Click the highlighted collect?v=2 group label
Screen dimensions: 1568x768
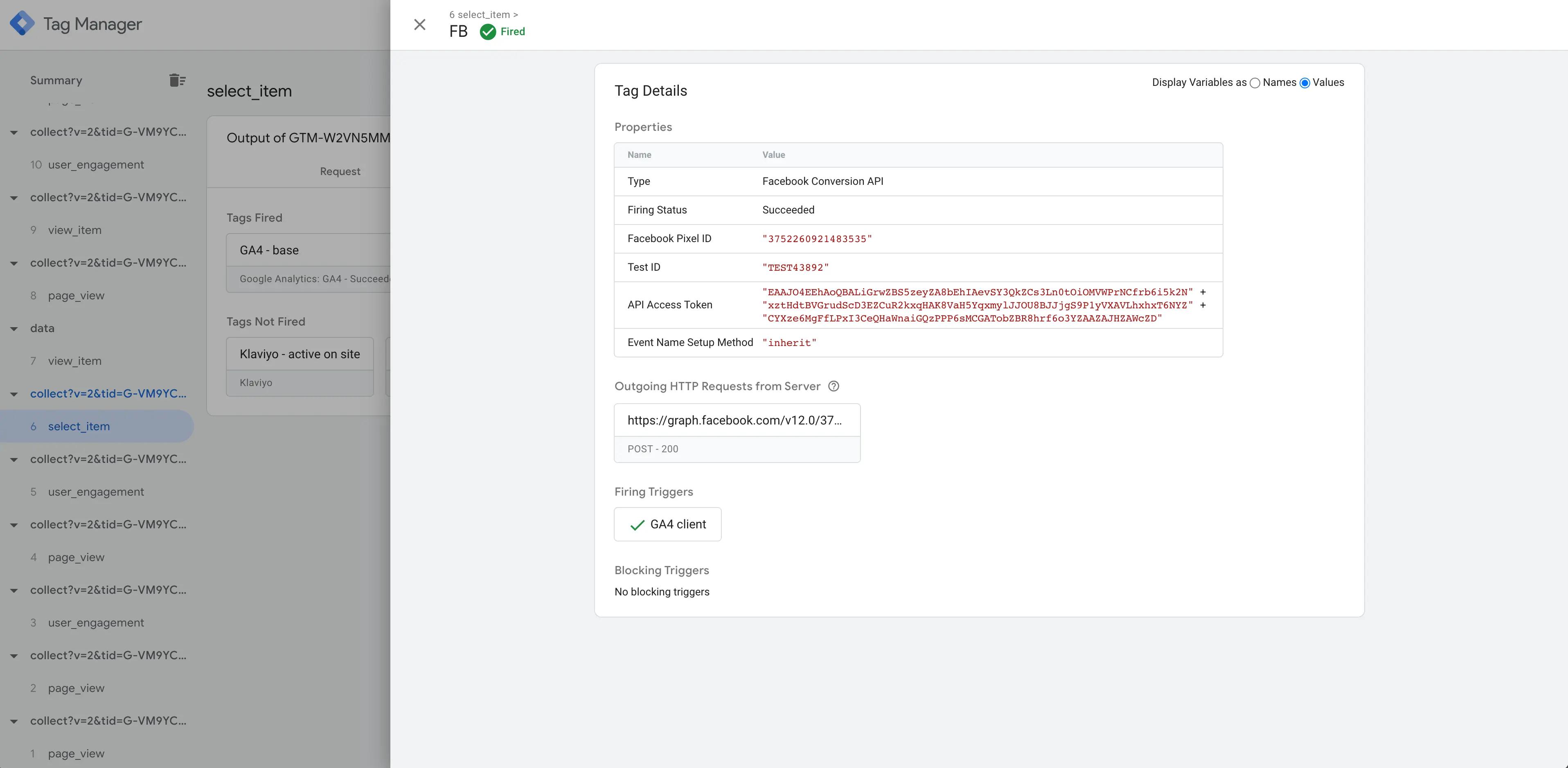click(x=108, y=394)
